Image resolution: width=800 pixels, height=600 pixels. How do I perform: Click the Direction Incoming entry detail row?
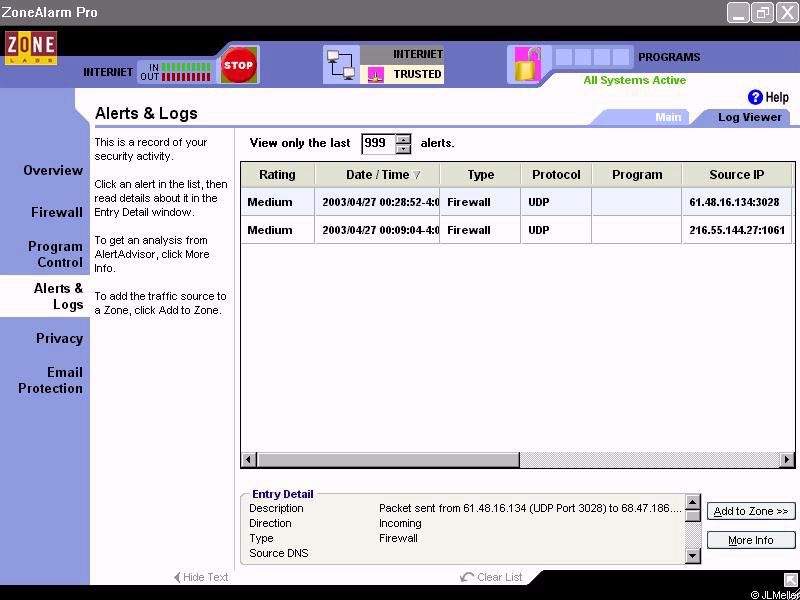pyautogui.click(x=465, y=523)
